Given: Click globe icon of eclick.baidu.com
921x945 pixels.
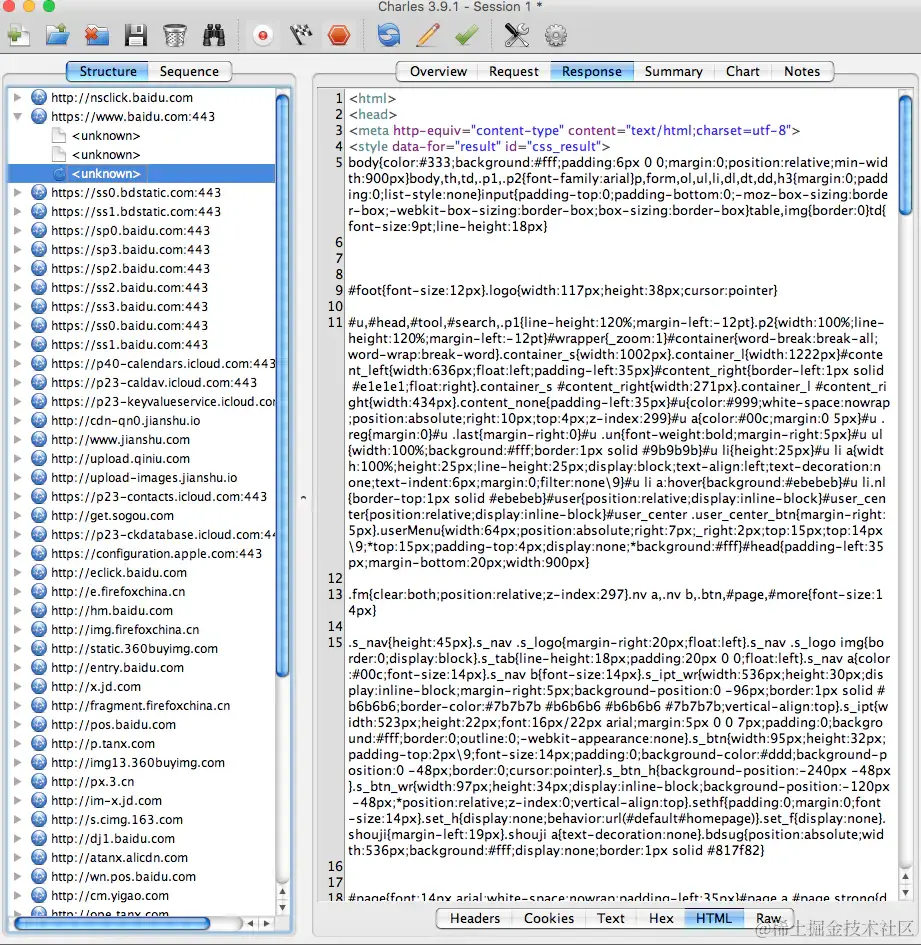Looking at the screenshot, I should (39, 572).
